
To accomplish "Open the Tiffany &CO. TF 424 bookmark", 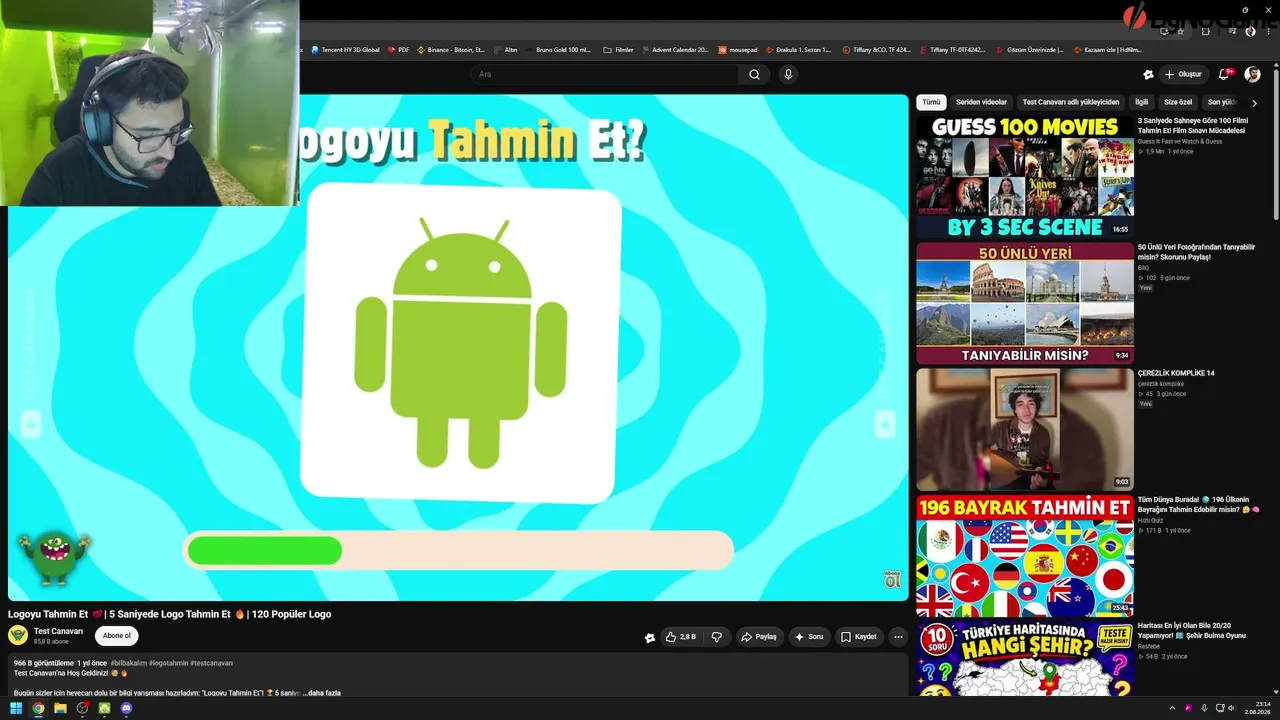I will pyautogui.click(x=877, y=49).
